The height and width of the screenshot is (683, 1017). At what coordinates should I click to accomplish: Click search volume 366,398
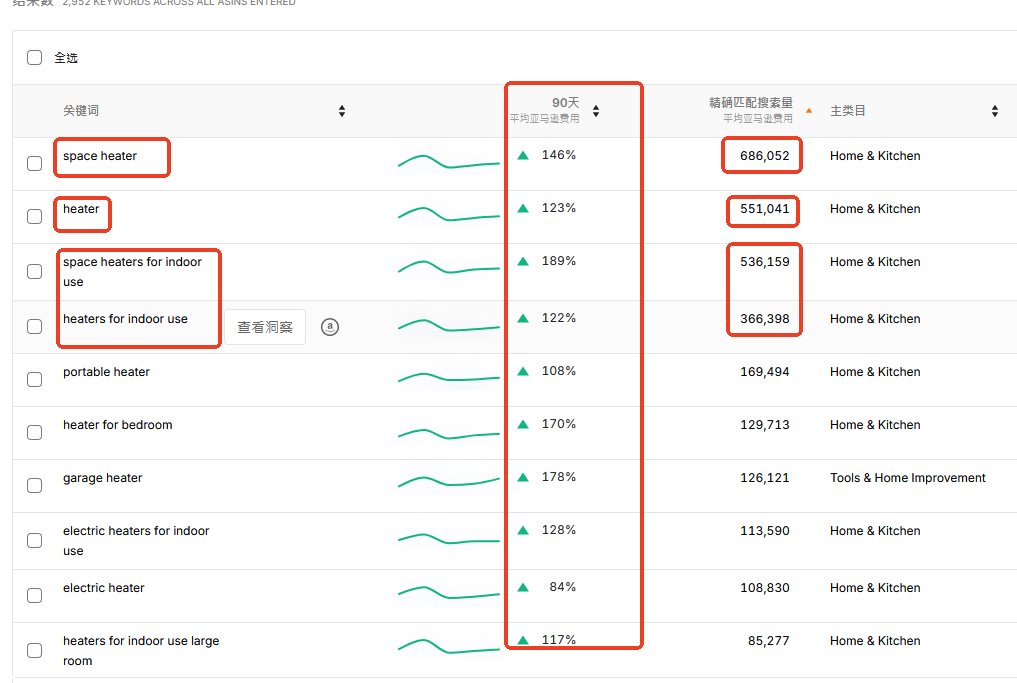pos(765,319)
